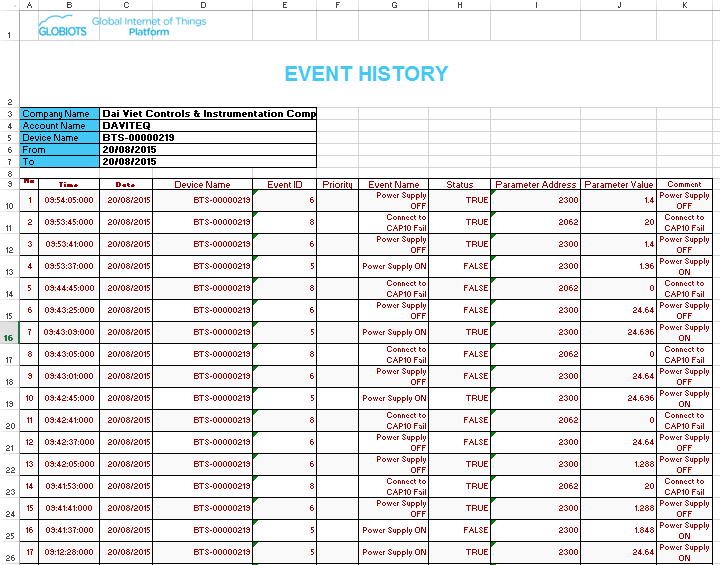This screenshot has height=565, width=720.
Task: Select parameter value 24.696 in row 16
Action: tap(619, 333)
